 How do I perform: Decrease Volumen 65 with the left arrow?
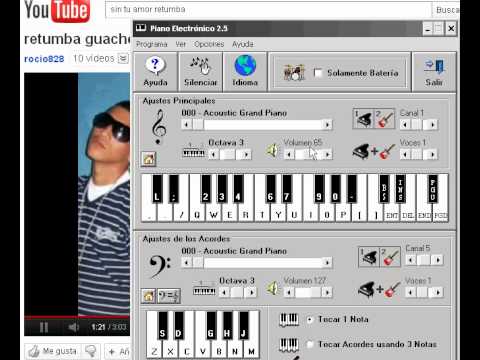(x=289, y=154)
